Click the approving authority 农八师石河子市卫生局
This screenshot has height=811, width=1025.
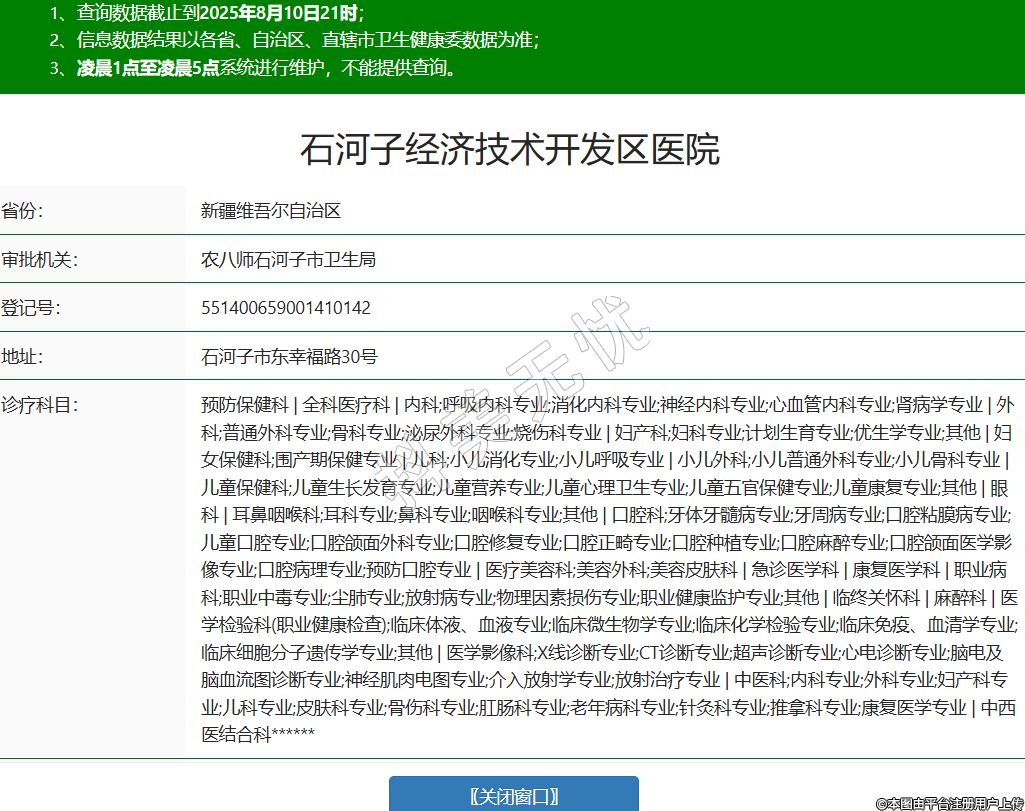pyautogui.click(x=288, y=259)
